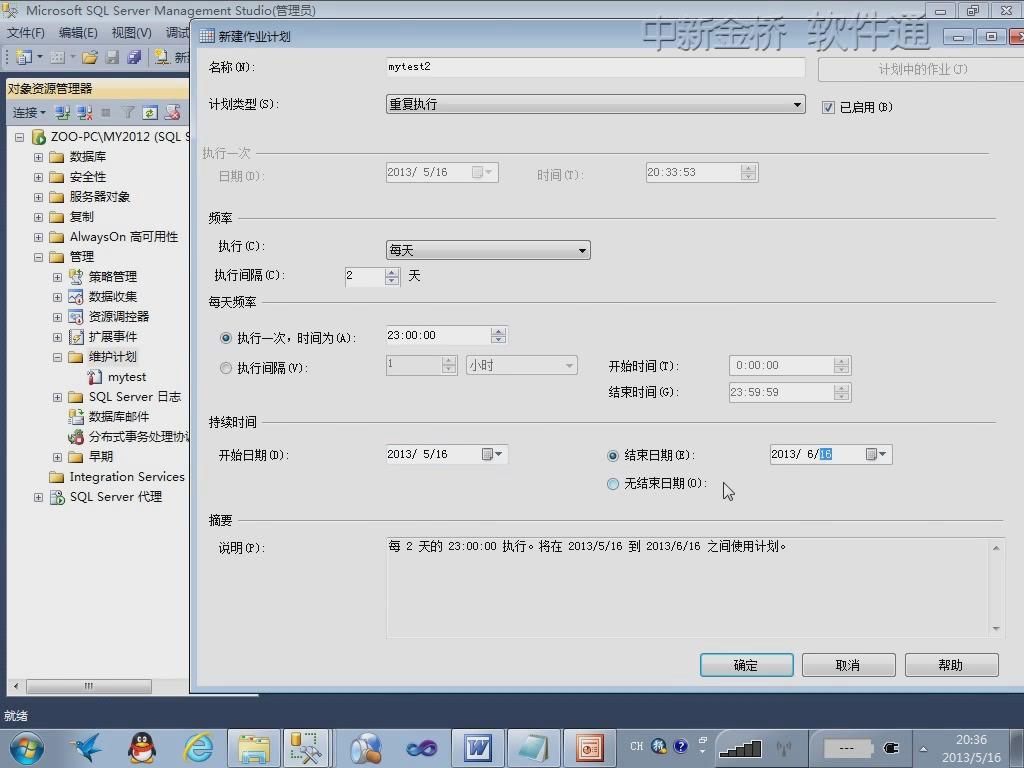Click the 说明 description summary text box

pyautogui.click(x=688, y=587)
